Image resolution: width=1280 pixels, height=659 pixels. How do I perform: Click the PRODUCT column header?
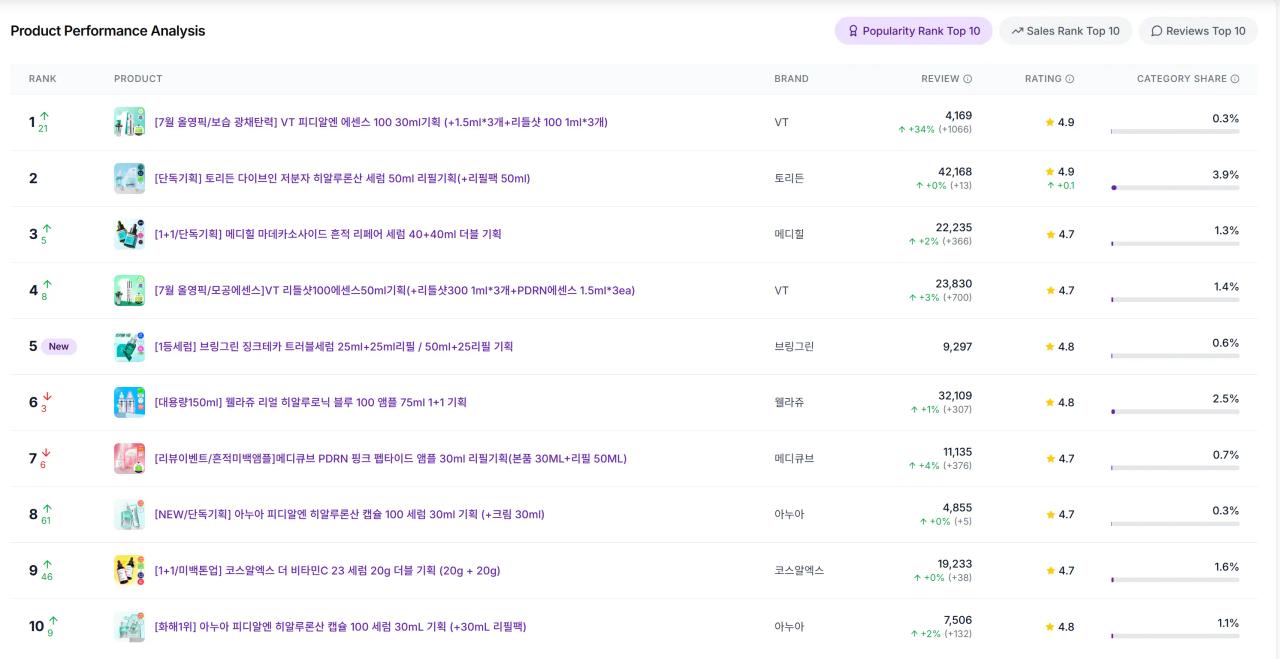138,79
